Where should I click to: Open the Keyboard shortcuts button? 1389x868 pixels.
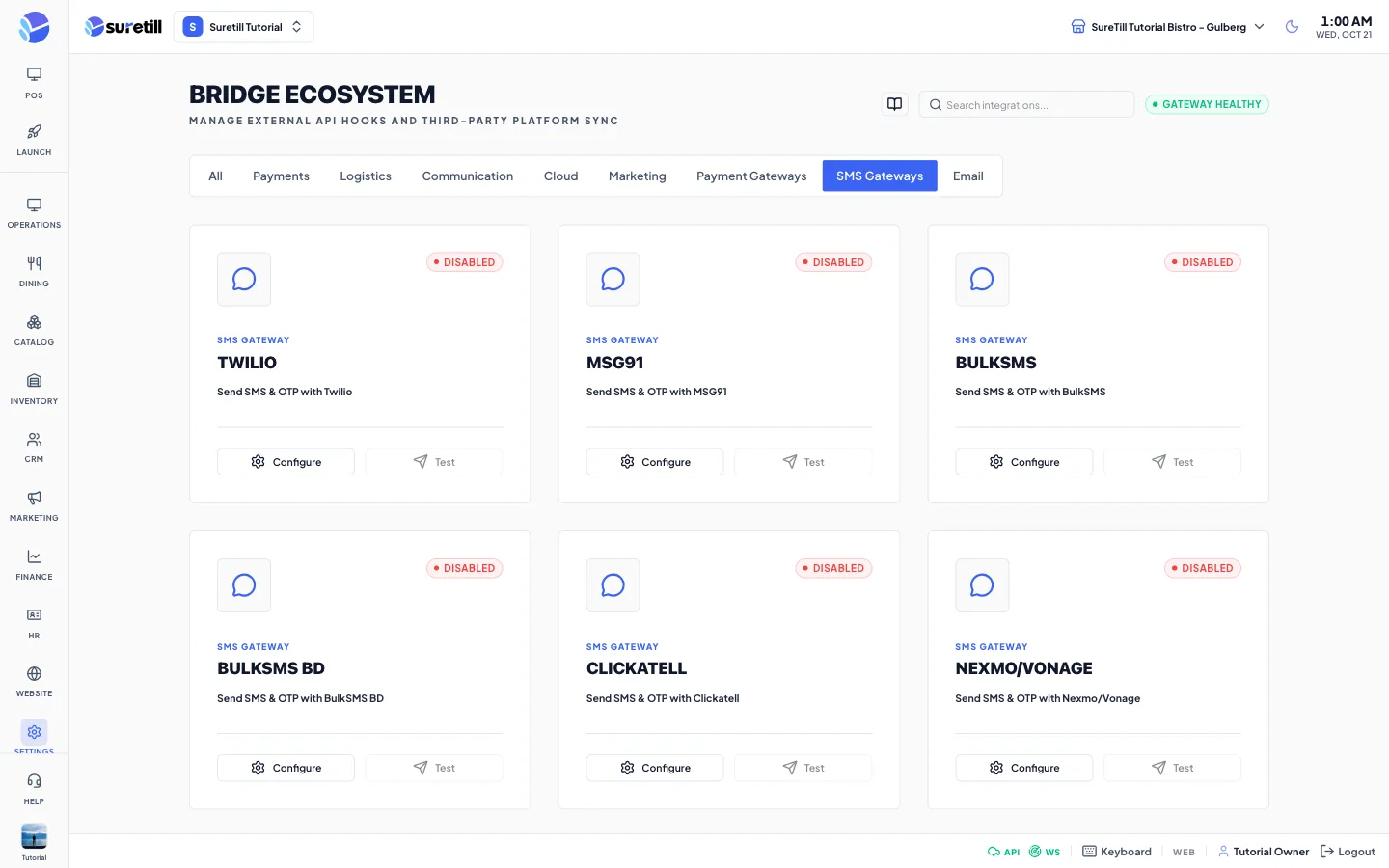1117,852
